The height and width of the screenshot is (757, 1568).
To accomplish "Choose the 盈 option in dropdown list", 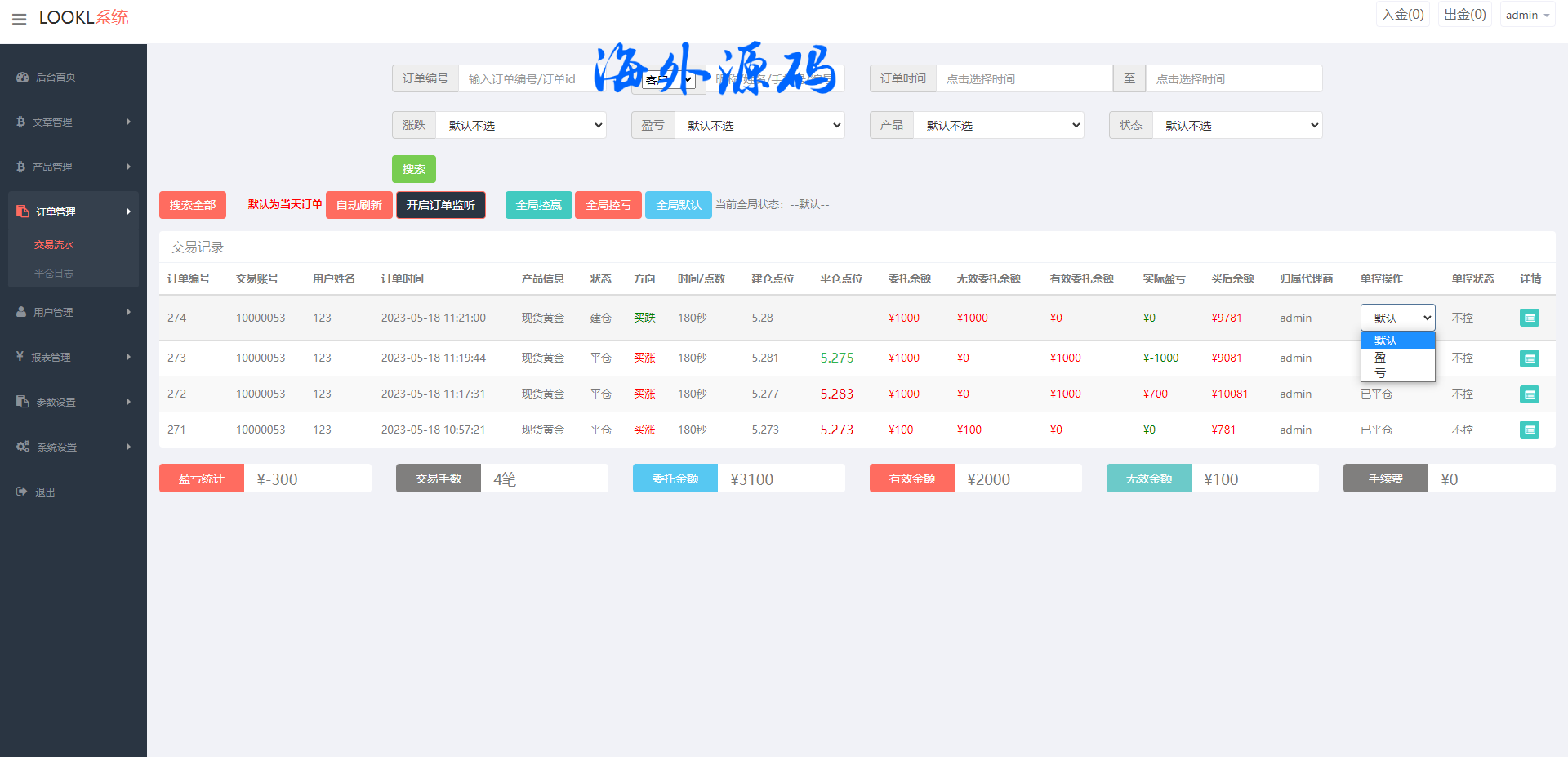I will [x=1381, y=357].
